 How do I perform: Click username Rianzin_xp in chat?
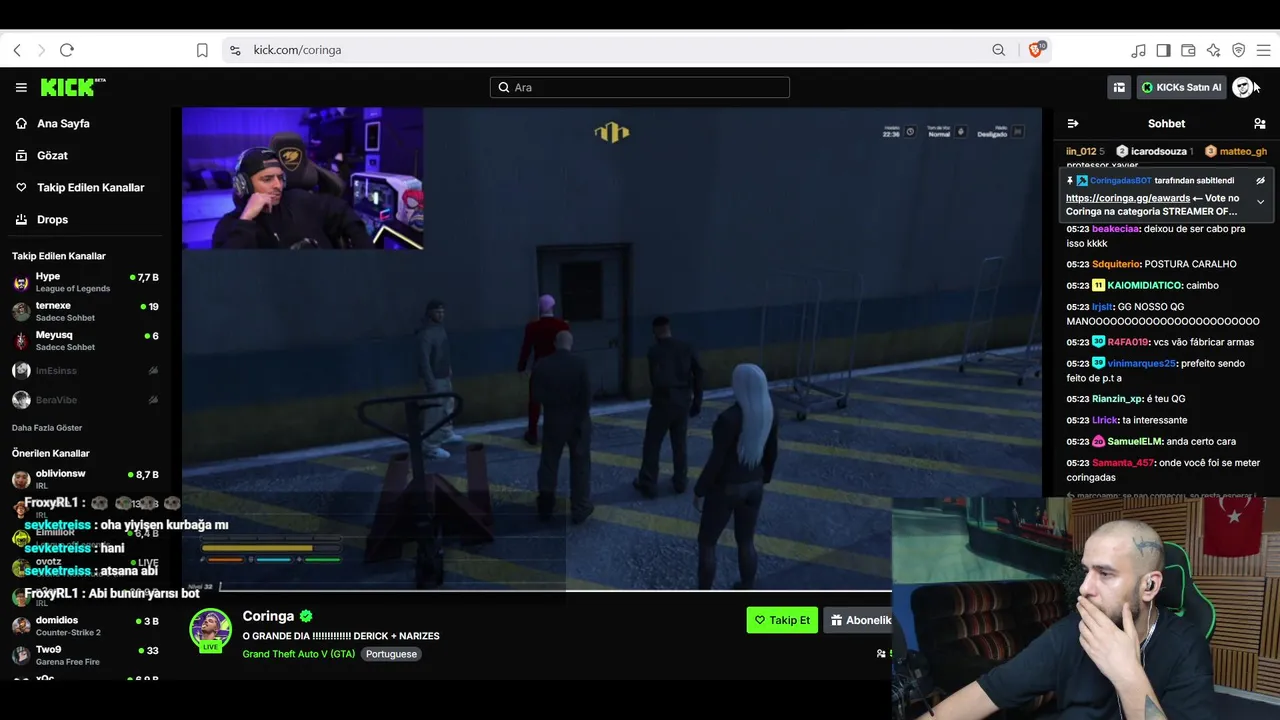tap(1118, 399)
